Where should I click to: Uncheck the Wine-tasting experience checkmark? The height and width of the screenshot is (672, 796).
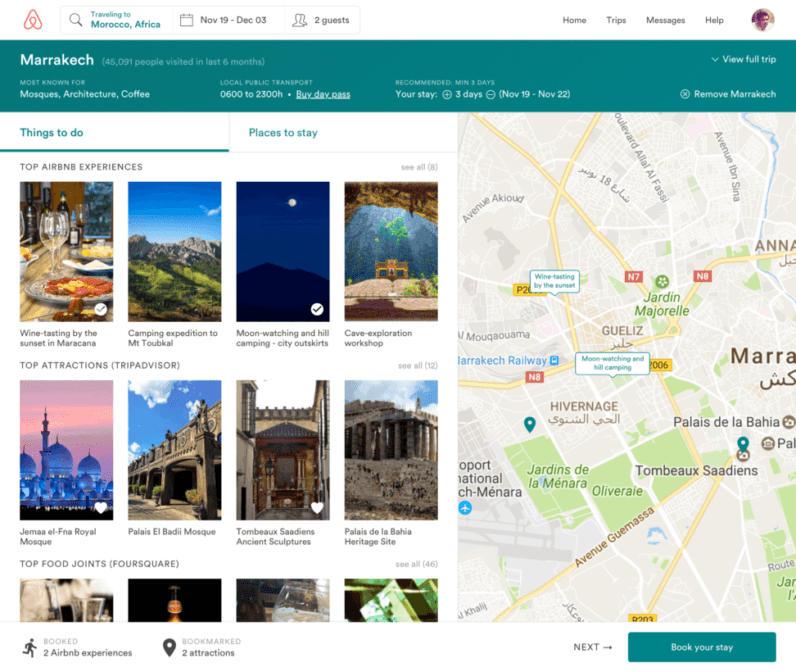pyautogui.click(x=101, y=309)
